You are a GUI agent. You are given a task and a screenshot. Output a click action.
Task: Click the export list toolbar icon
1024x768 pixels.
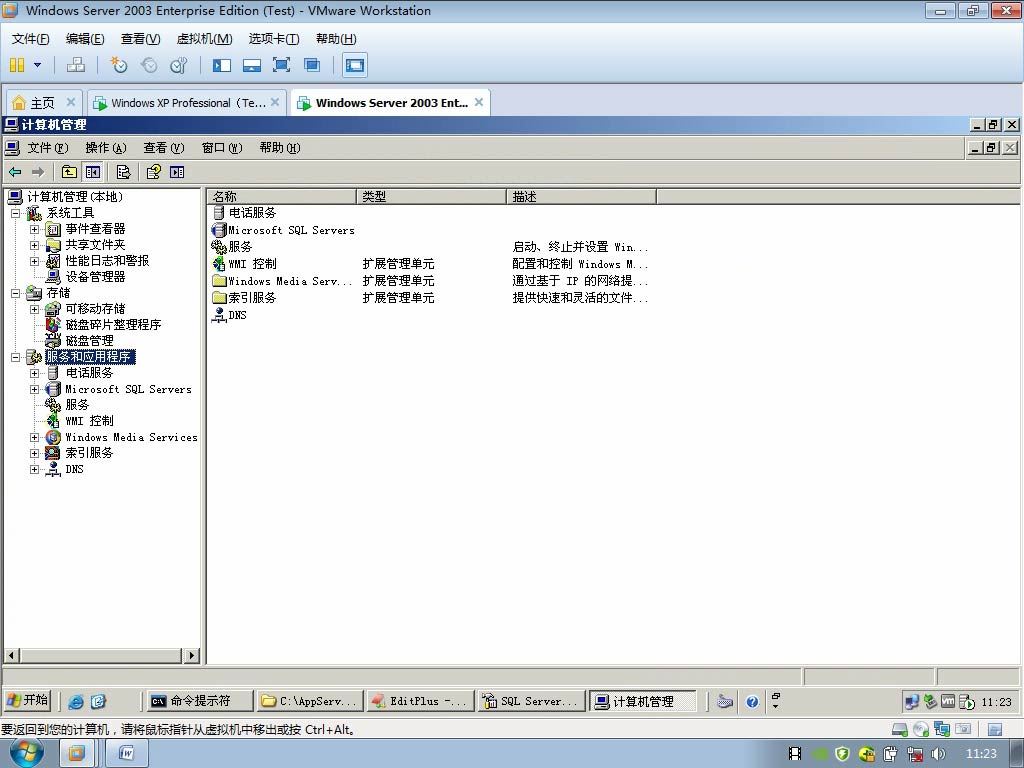(x=123, y=172)
